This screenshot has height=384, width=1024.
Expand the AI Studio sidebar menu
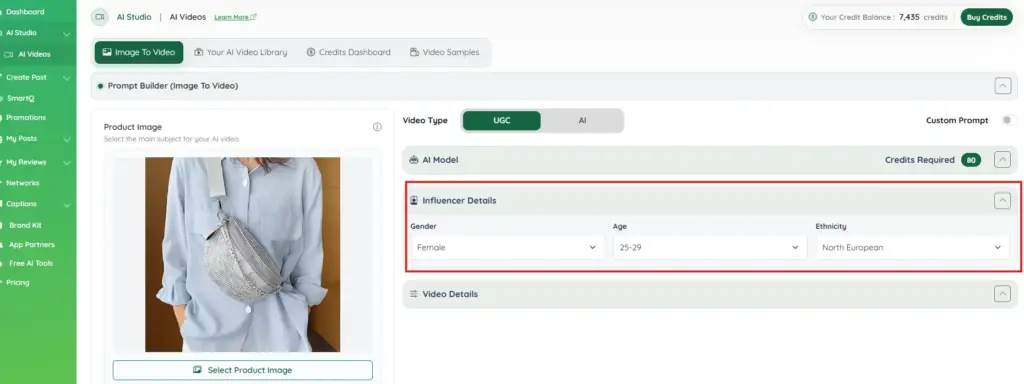67,33
